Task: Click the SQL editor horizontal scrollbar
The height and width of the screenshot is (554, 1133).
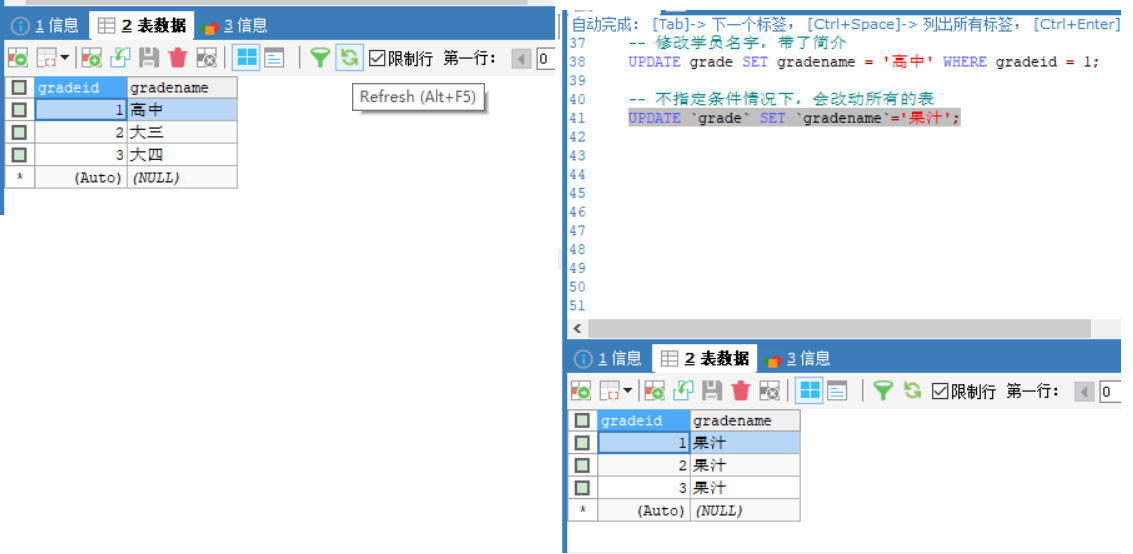Action: click(840, 329)
